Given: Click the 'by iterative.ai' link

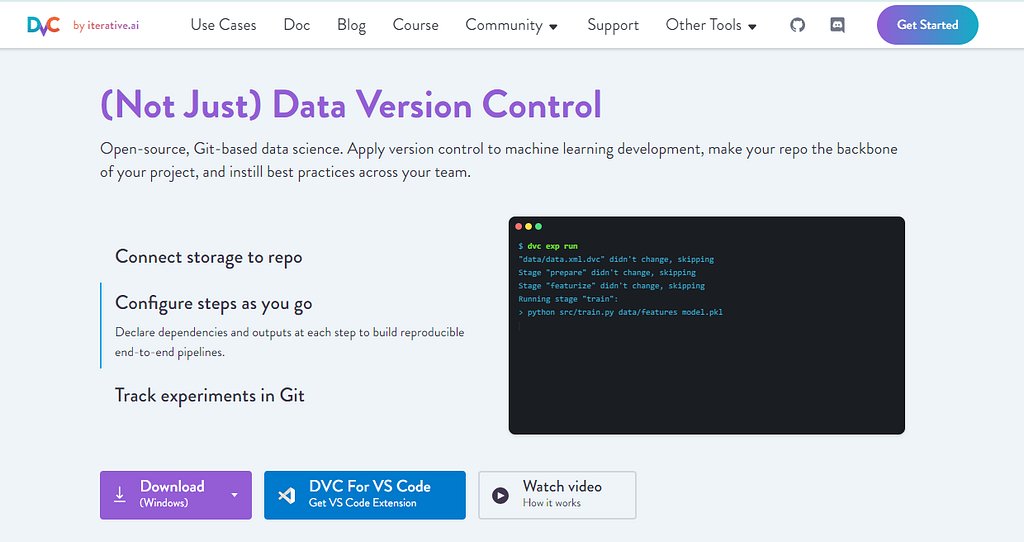Looking at the screenshot, I should (x=106, y=25).
